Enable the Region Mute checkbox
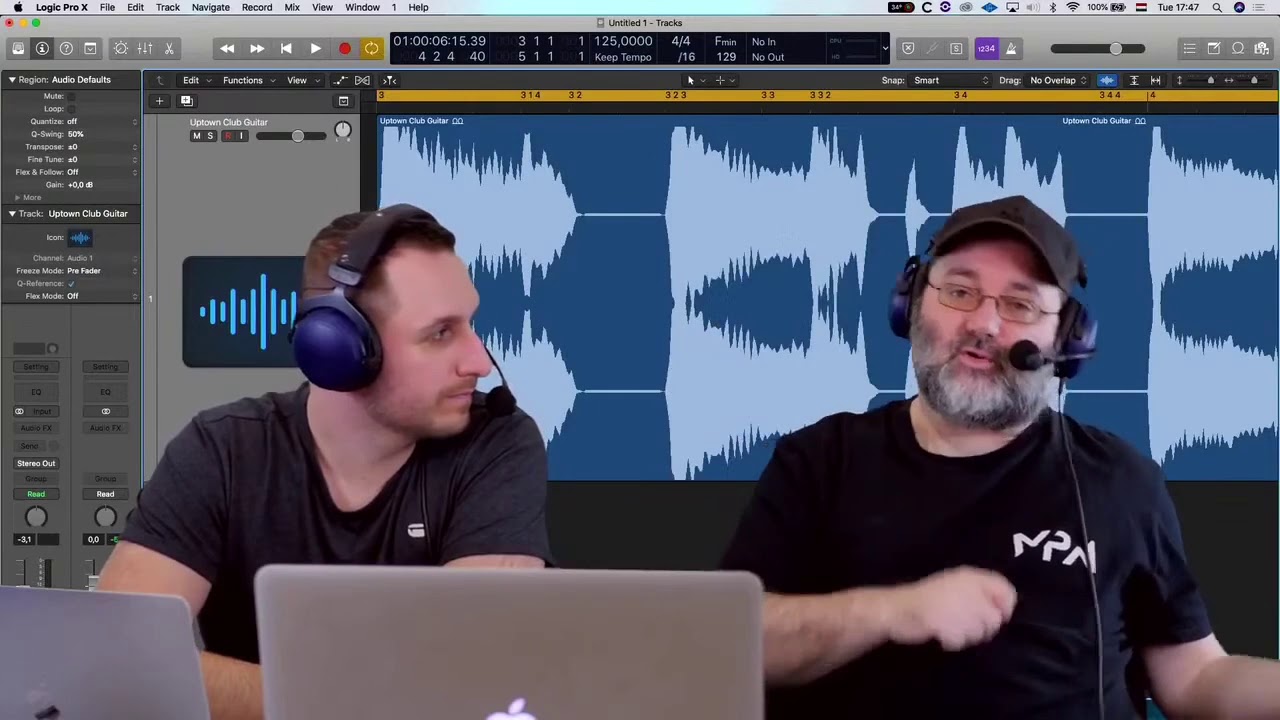This screenshot has height=720, width=1280. (x=72, y=96)
